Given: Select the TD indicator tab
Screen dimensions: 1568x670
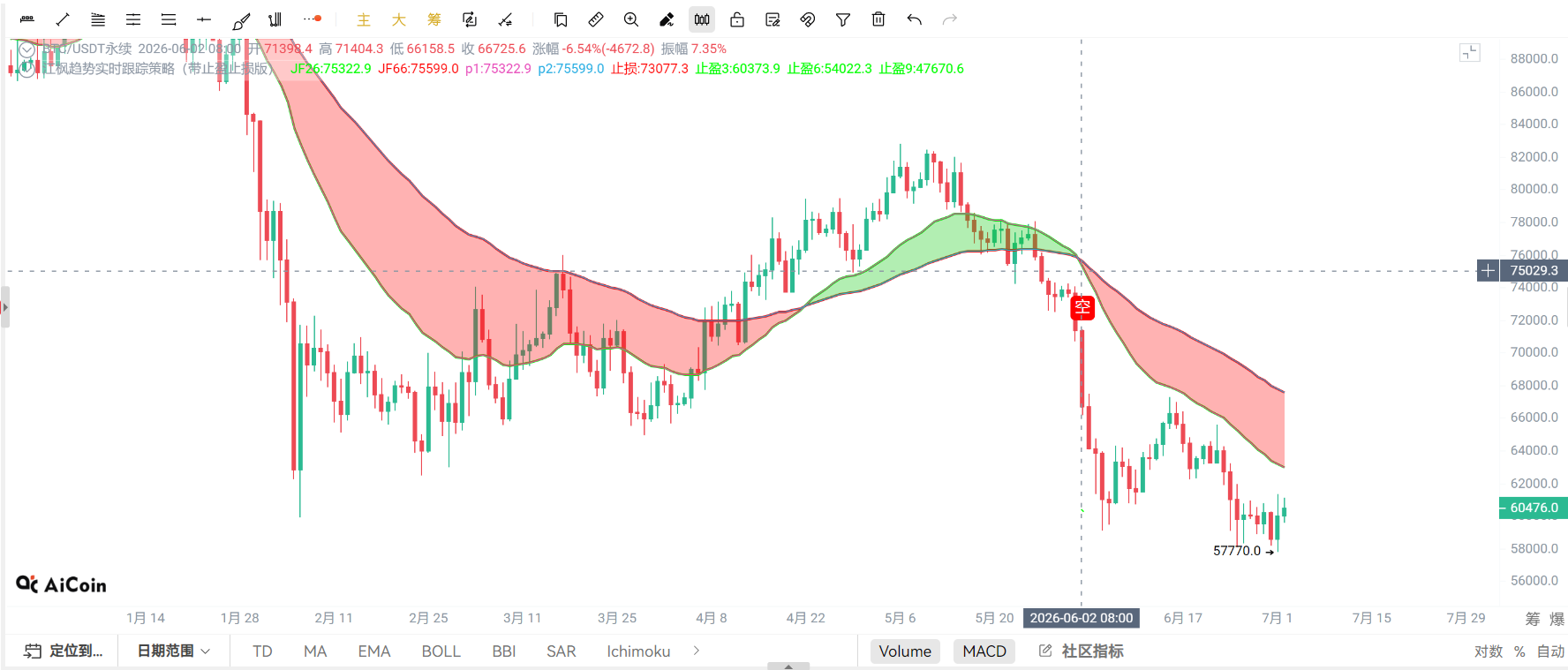Looking at the screenshot, I should (x=262, y=651).
